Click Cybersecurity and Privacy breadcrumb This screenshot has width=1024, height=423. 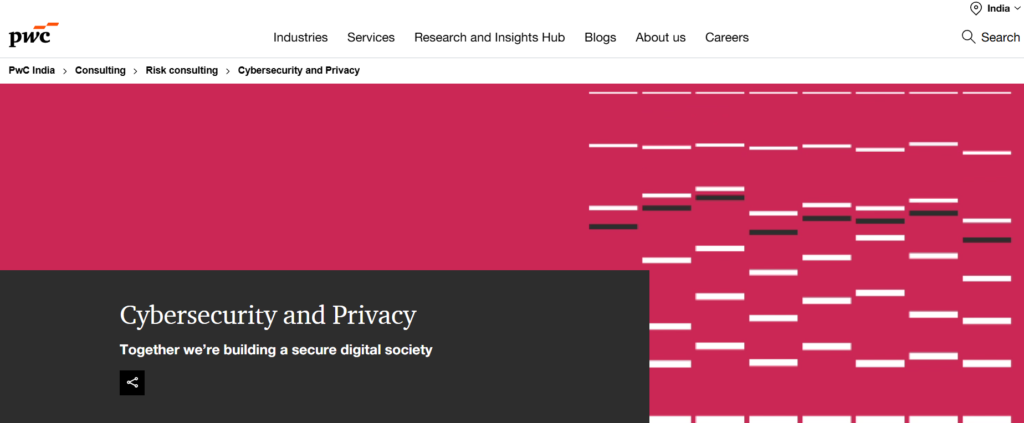coord(298,70)
